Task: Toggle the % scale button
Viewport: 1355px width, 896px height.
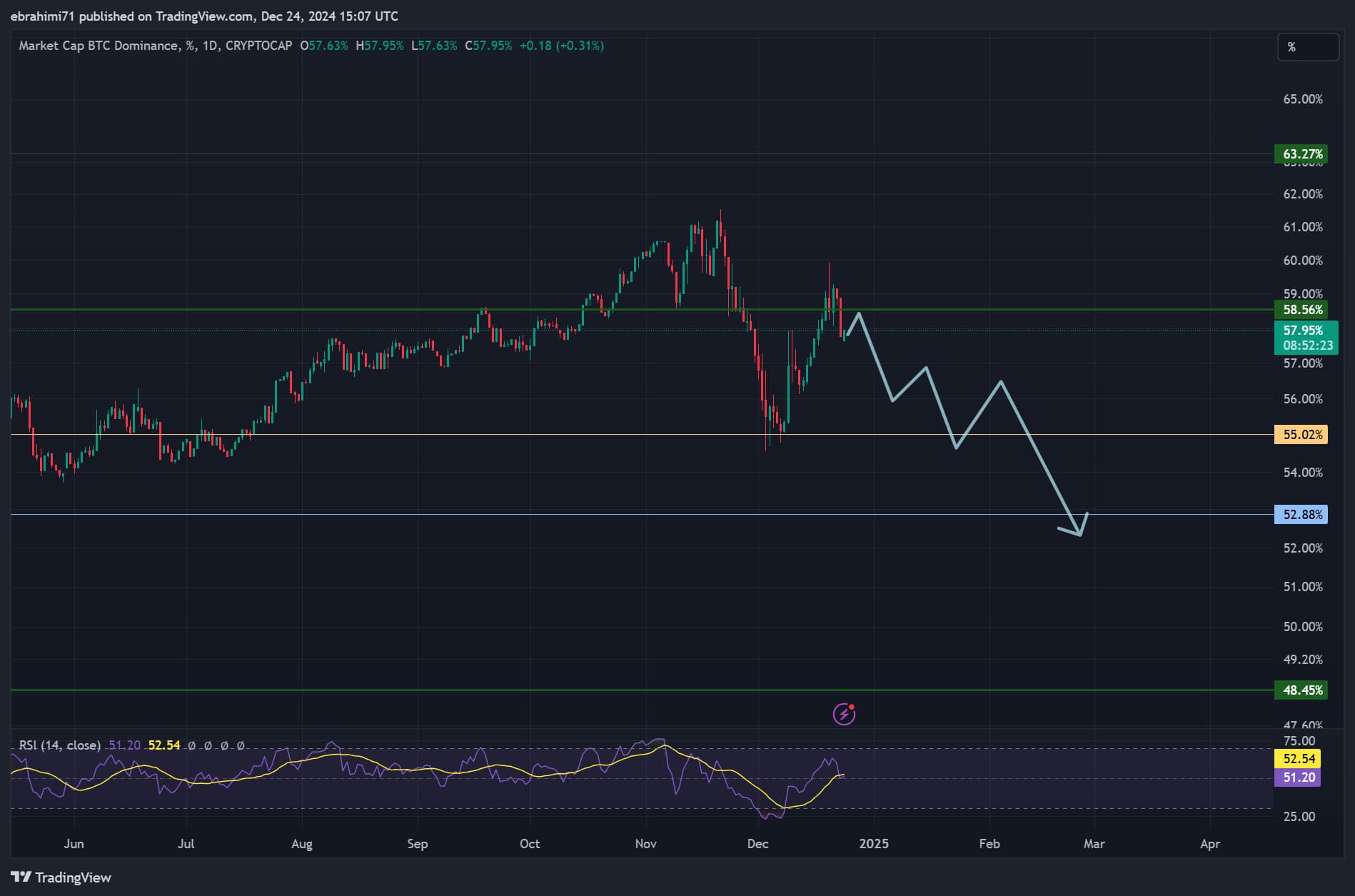Action: tap(1307, 47)
